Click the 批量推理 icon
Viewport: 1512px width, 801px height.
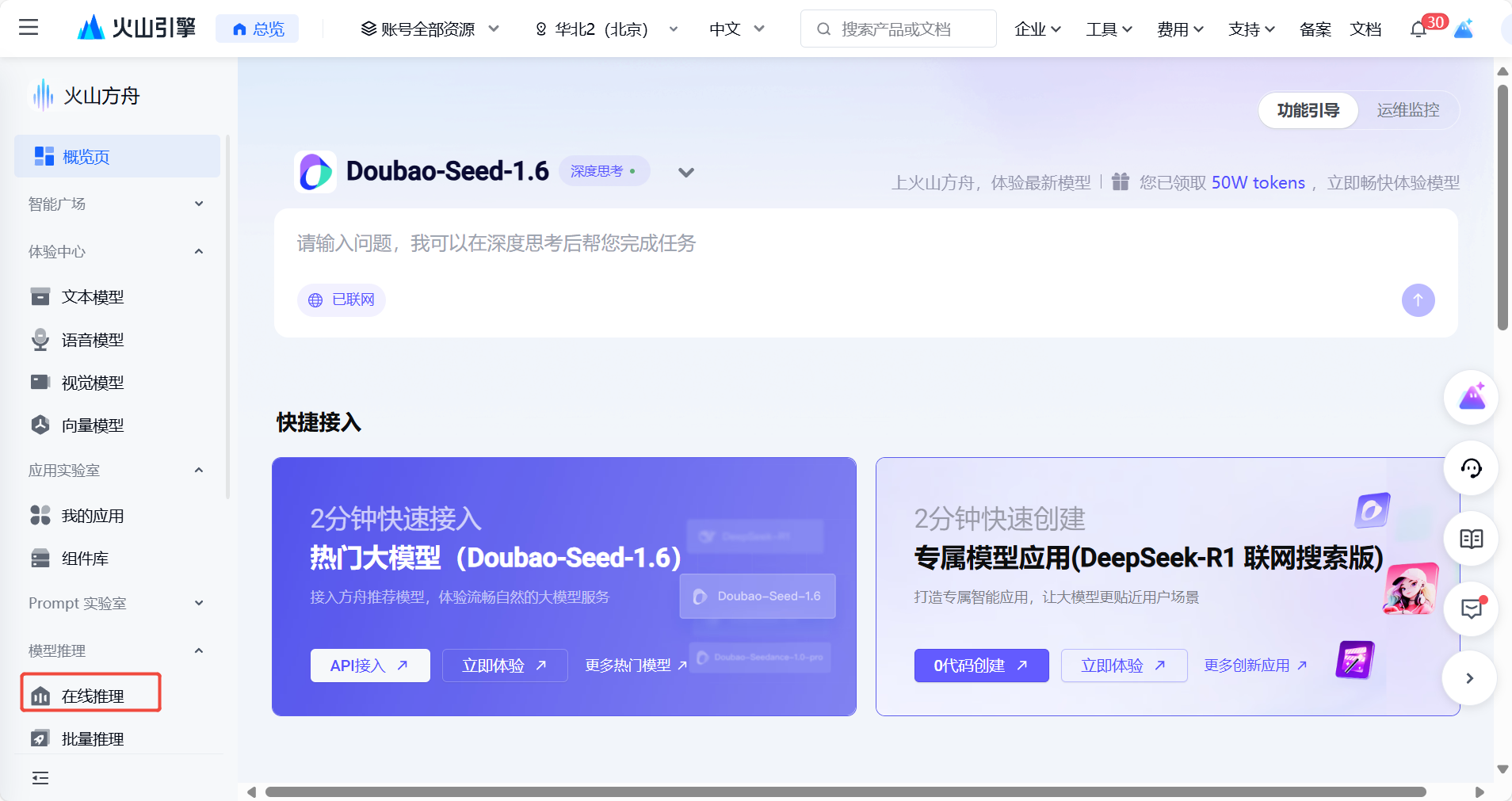point(40,739)
